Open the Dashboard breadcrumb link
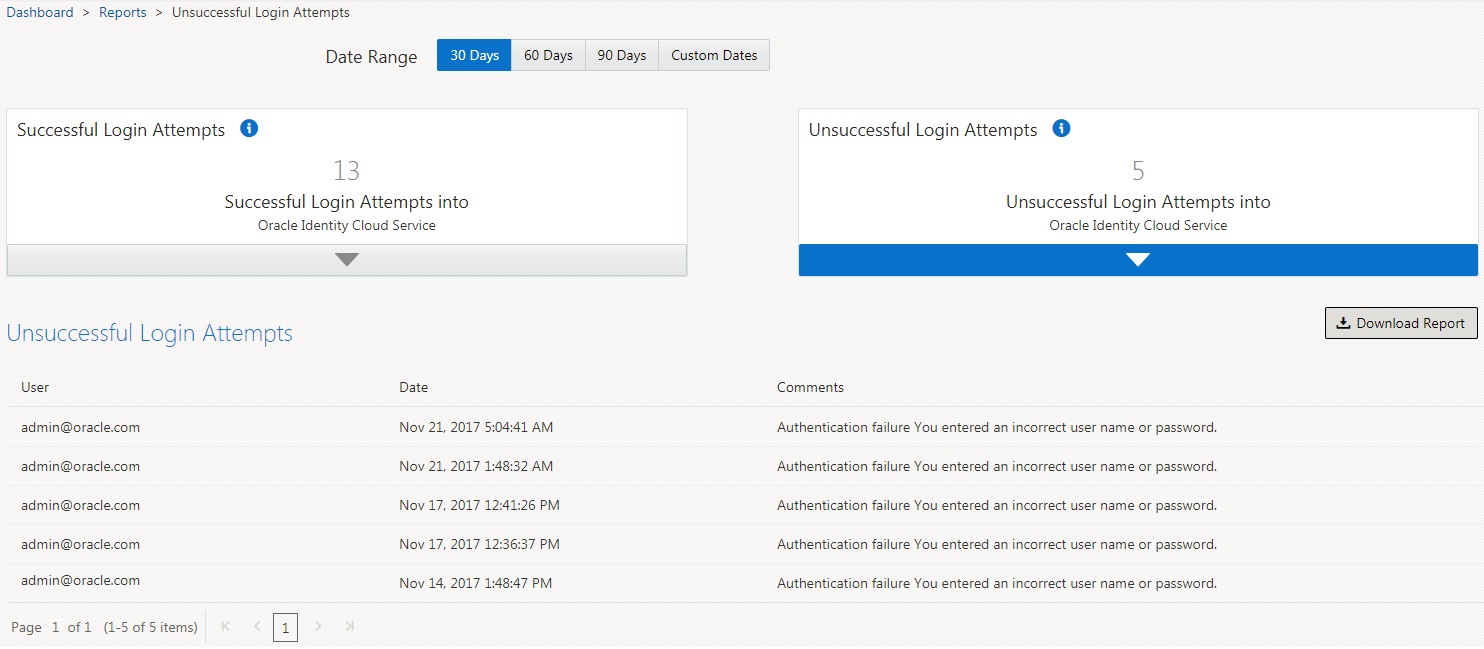 [x=39, y=12]
